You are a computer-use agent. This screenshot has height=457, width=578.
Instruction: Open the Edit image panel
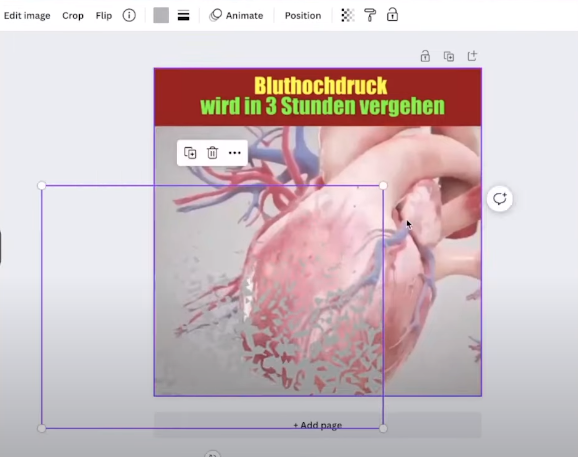[x=27, y=16]
